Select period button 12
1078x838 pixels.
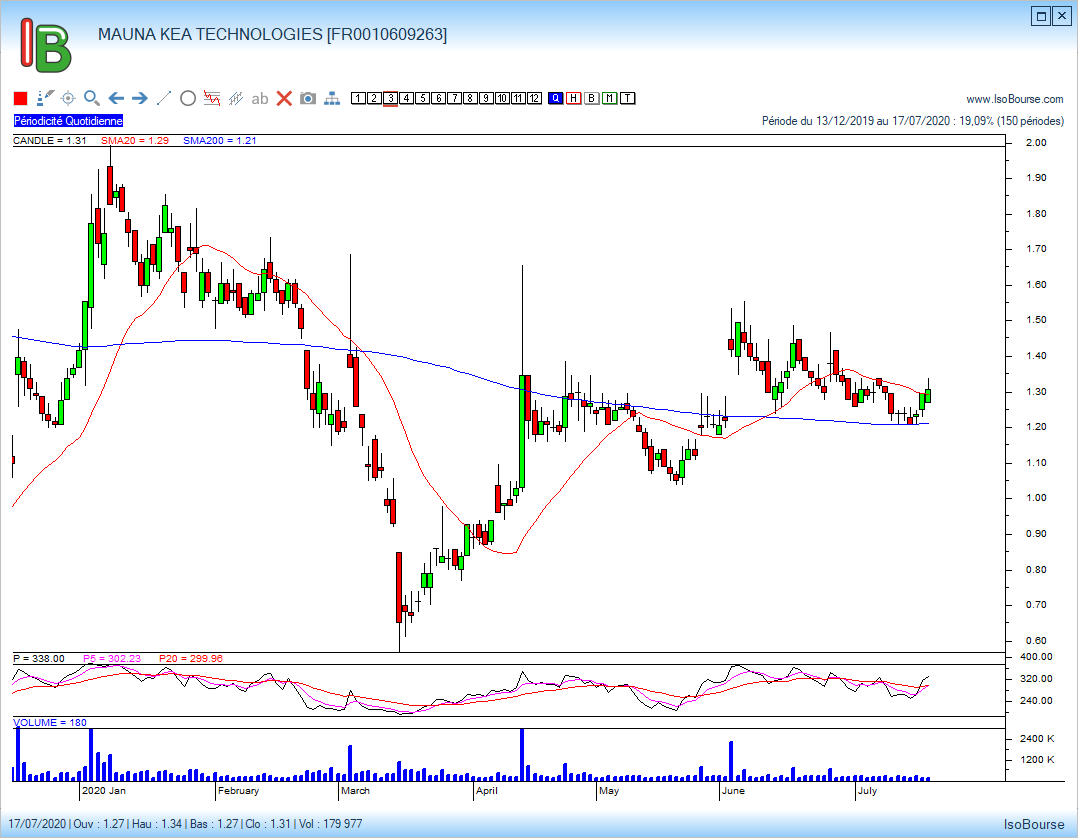click(x=534, y=98)
